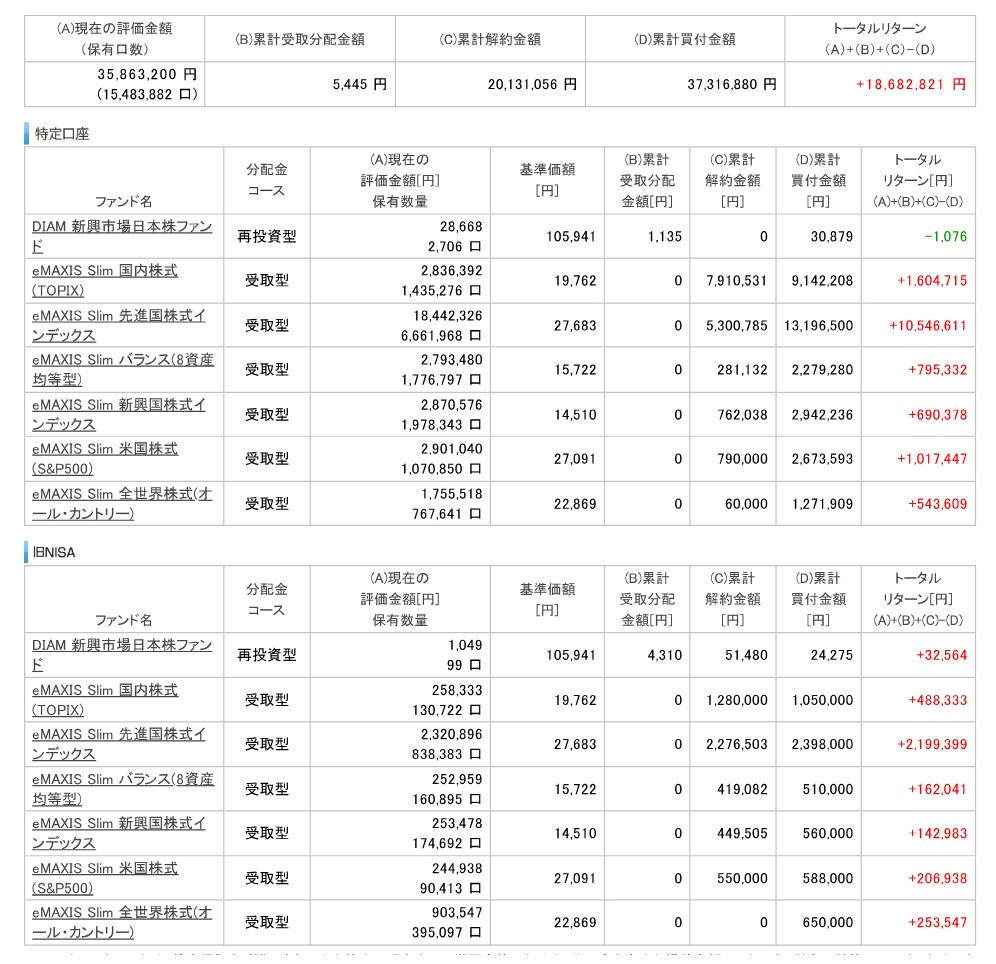
Task: Click return value +10,546,611
Action: pos(928,326)
